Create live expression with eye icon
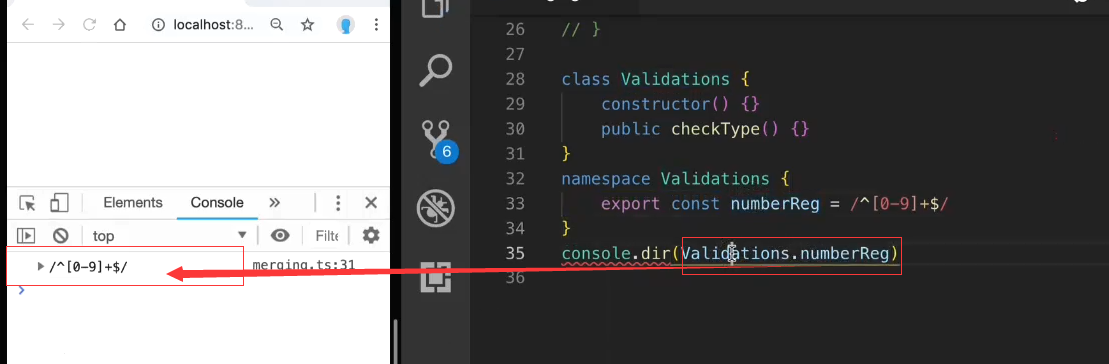The height and width of the screenshot is (364, 1109). [x=281, y=235]
